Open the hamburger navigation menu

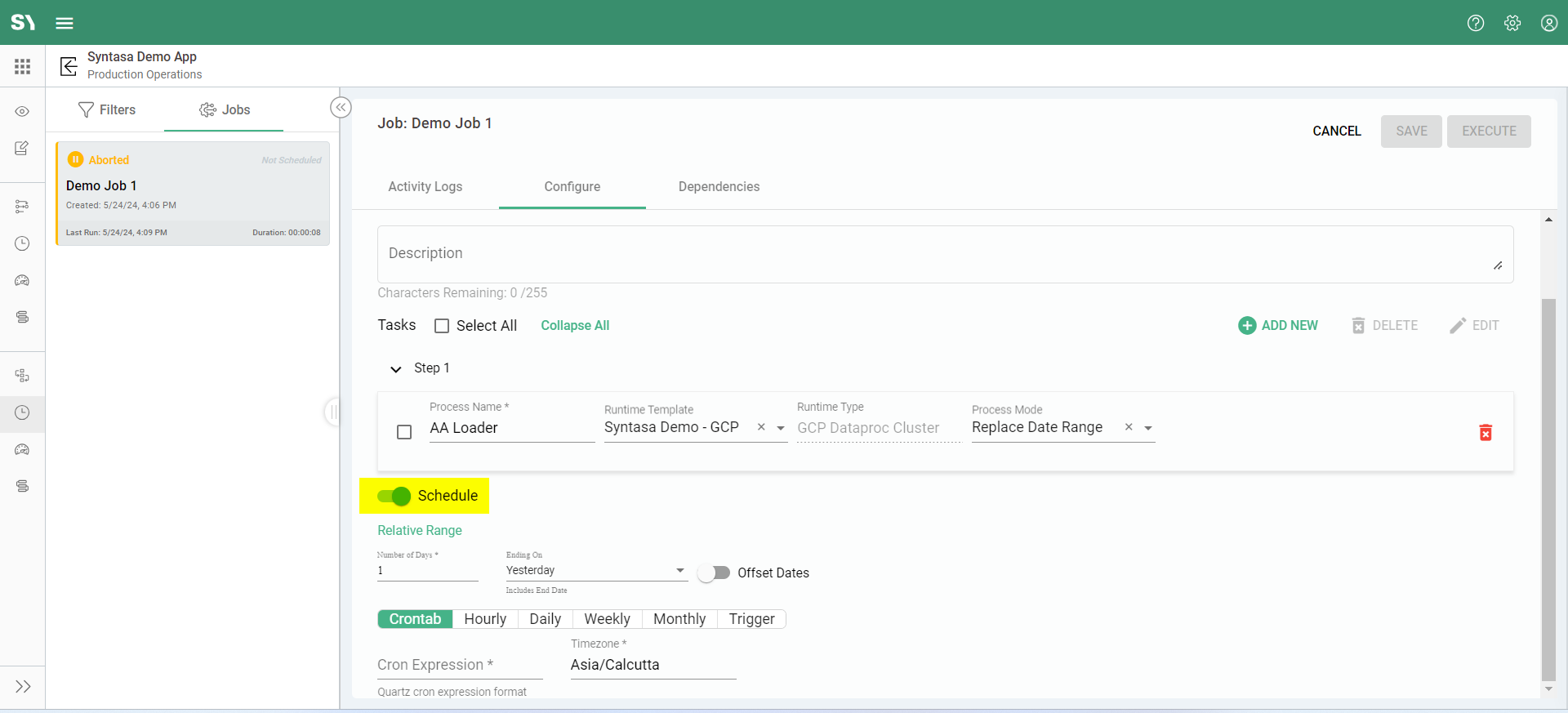(x=65, y=23)
